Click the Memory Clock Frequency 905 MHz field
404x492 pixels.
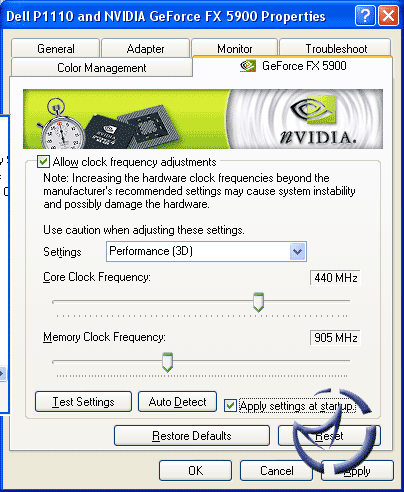335,338
